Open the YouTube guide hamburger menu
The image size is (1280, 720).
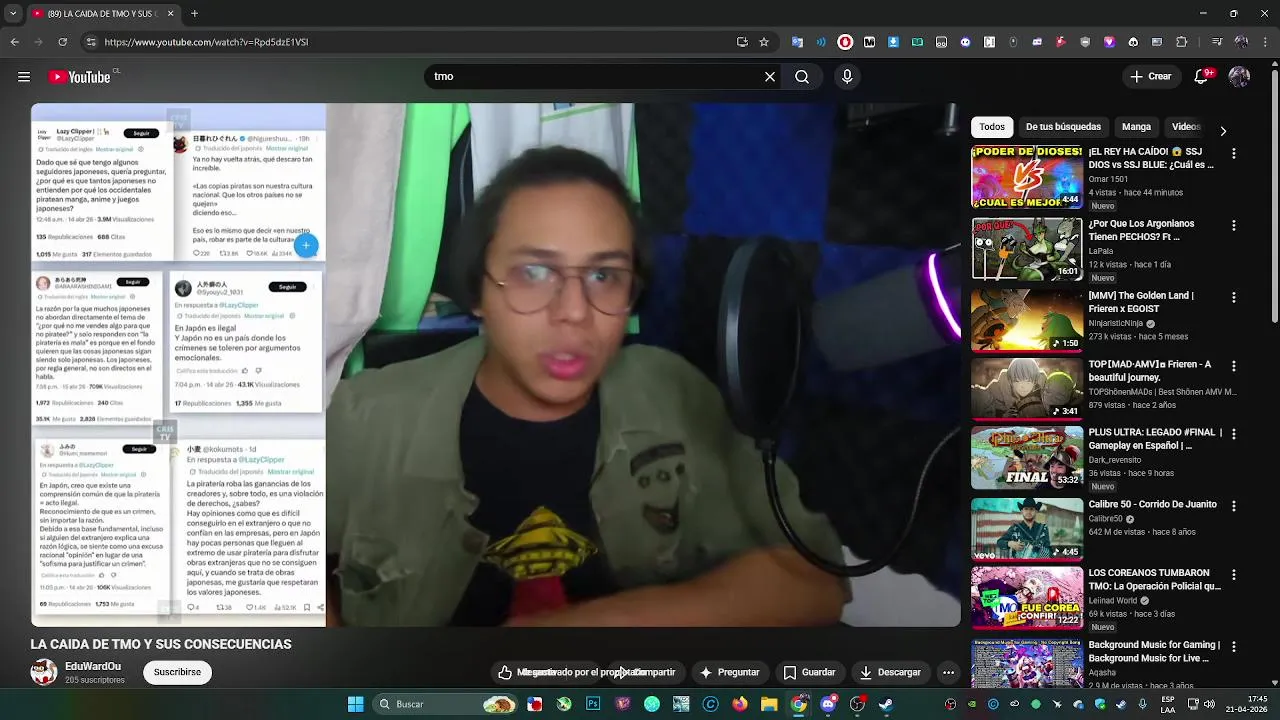[23, 77]
